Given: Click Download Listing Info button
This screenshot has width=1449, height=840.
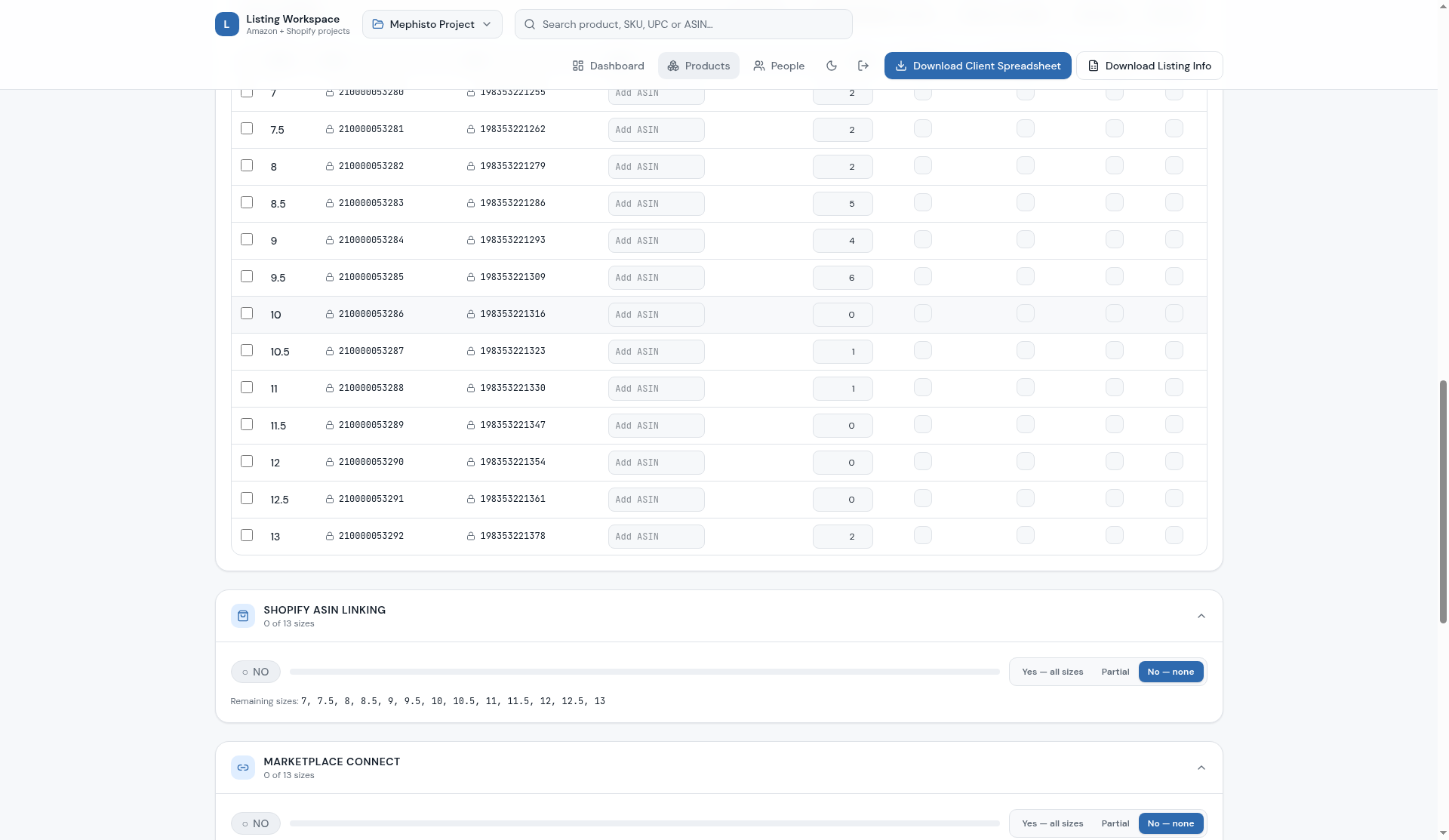Looking at the screenshot, I should 1149,66.
